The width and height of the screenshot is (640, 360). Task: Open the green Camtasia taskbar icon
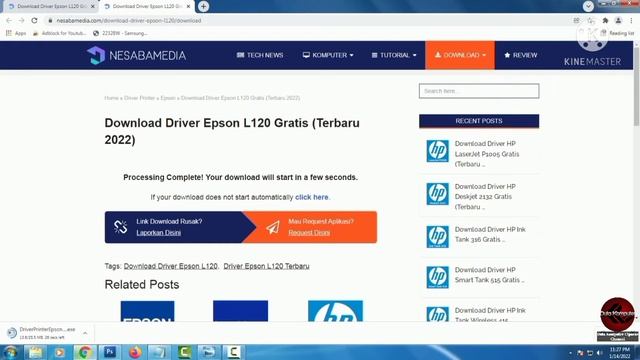(184, 352)
